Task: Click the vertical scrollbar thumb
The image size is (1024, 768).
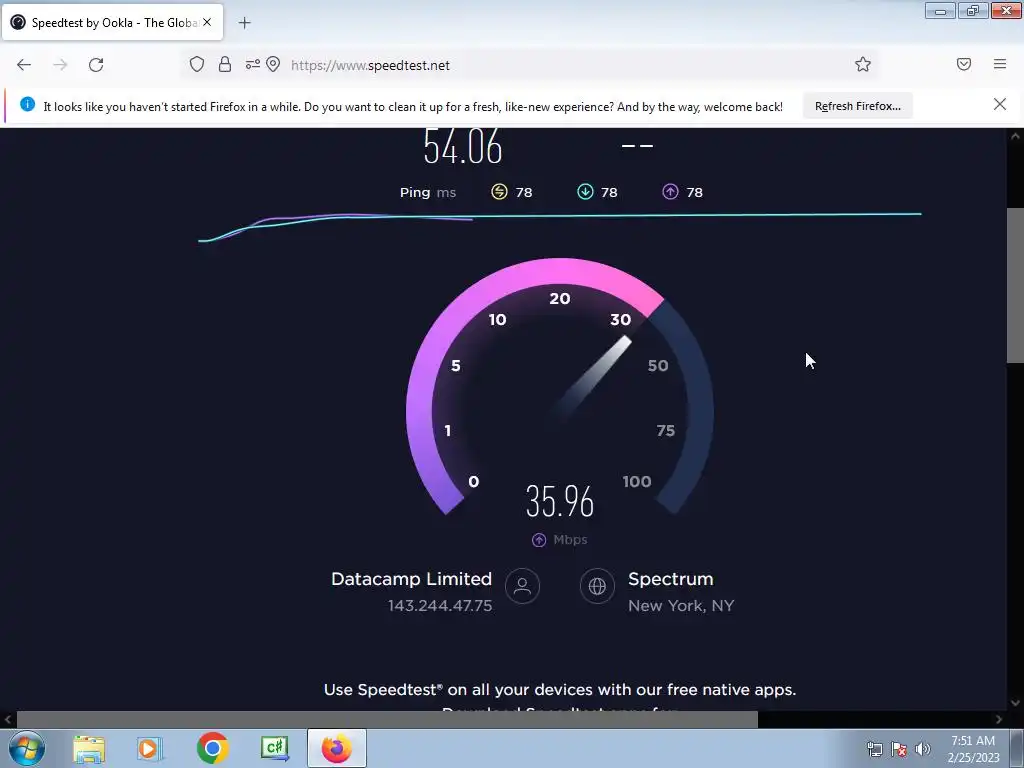Action: coord(1015,285)
